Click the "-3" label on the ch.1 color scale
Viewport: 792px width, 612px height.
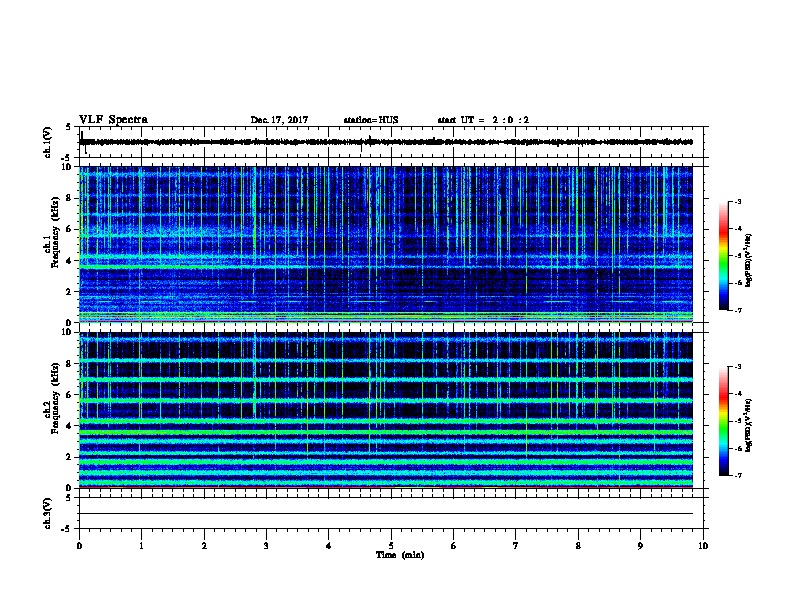pyautogui.click(x=737, y=201)
